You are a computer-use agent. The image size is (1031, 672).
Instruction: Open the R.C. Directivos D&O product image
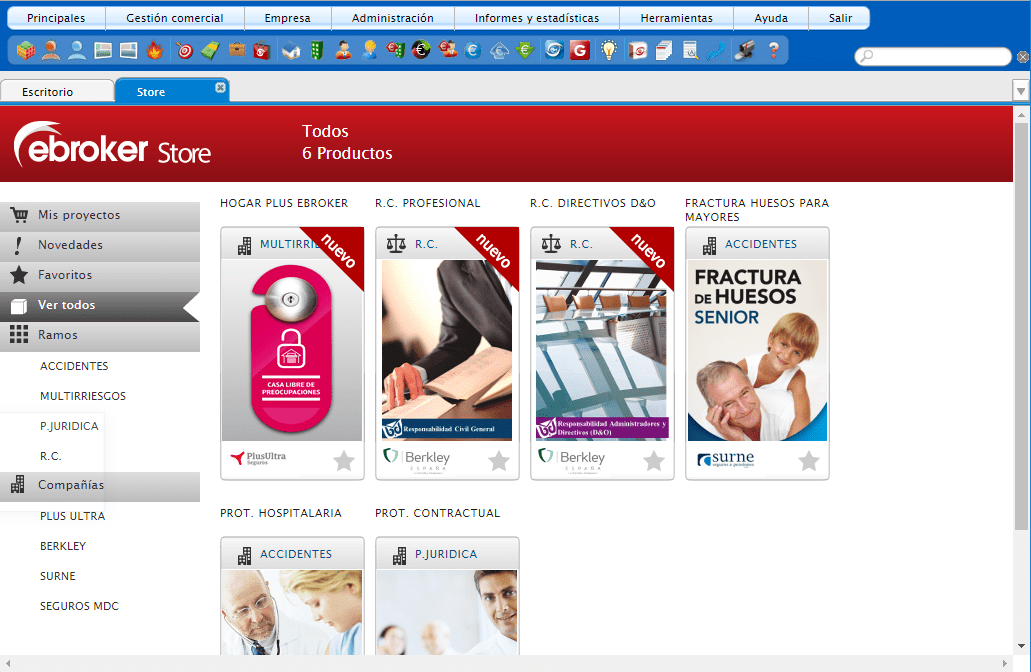[602, 350]
